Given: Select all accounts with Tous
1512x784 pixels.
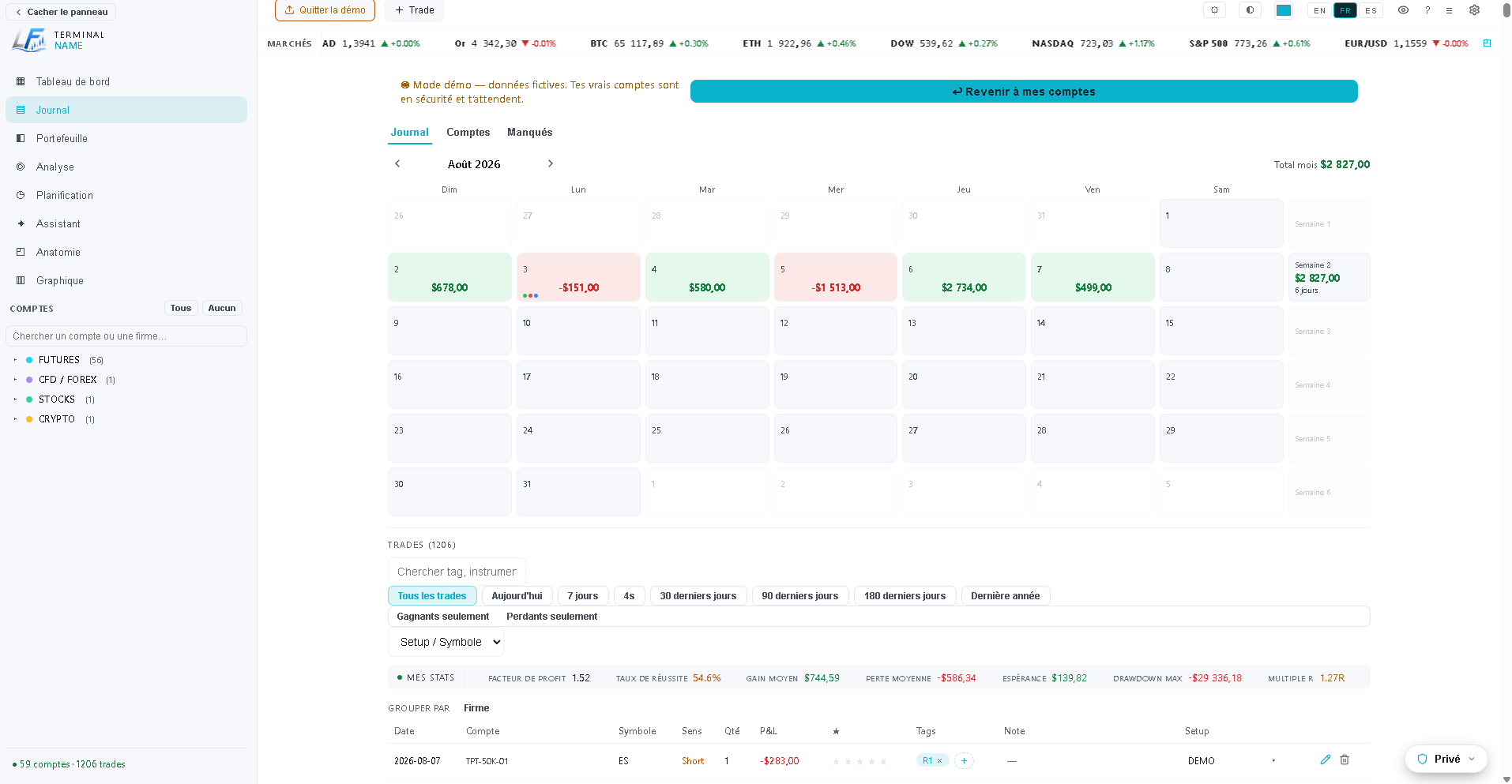Looking at the screenshot, I should (181, 308).
